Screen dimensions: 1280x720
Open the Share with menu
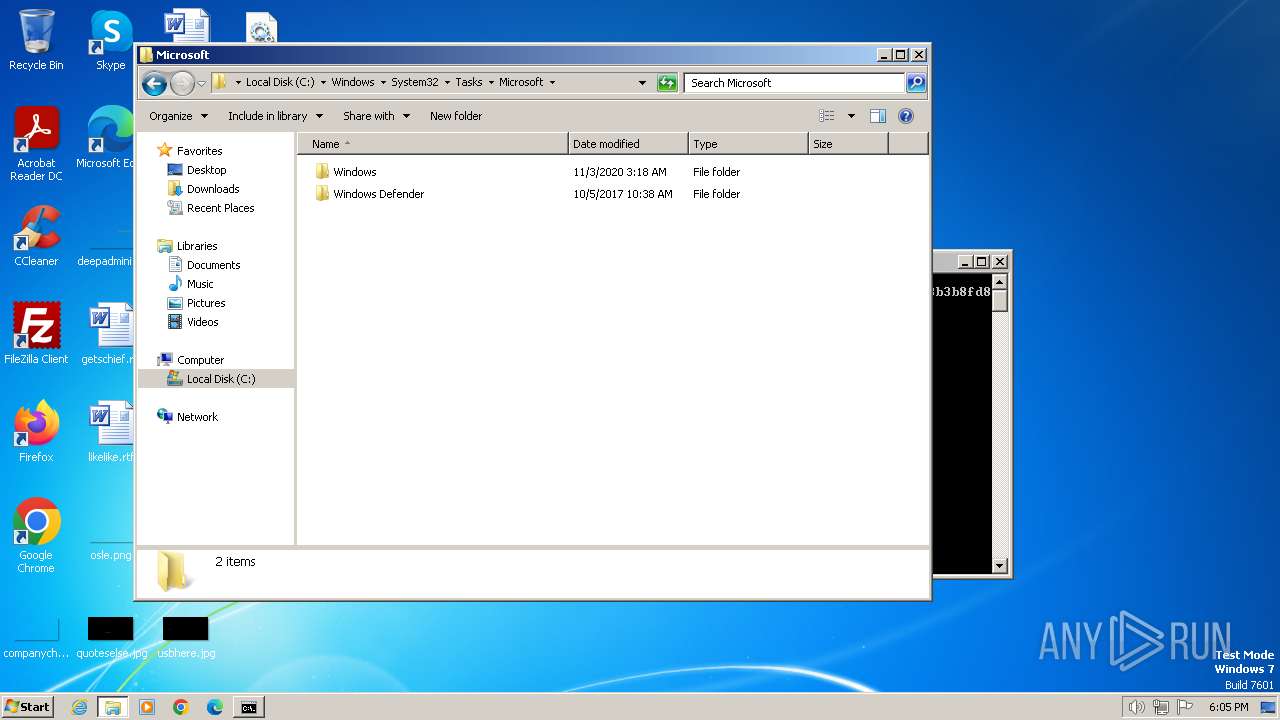(376, 116)
